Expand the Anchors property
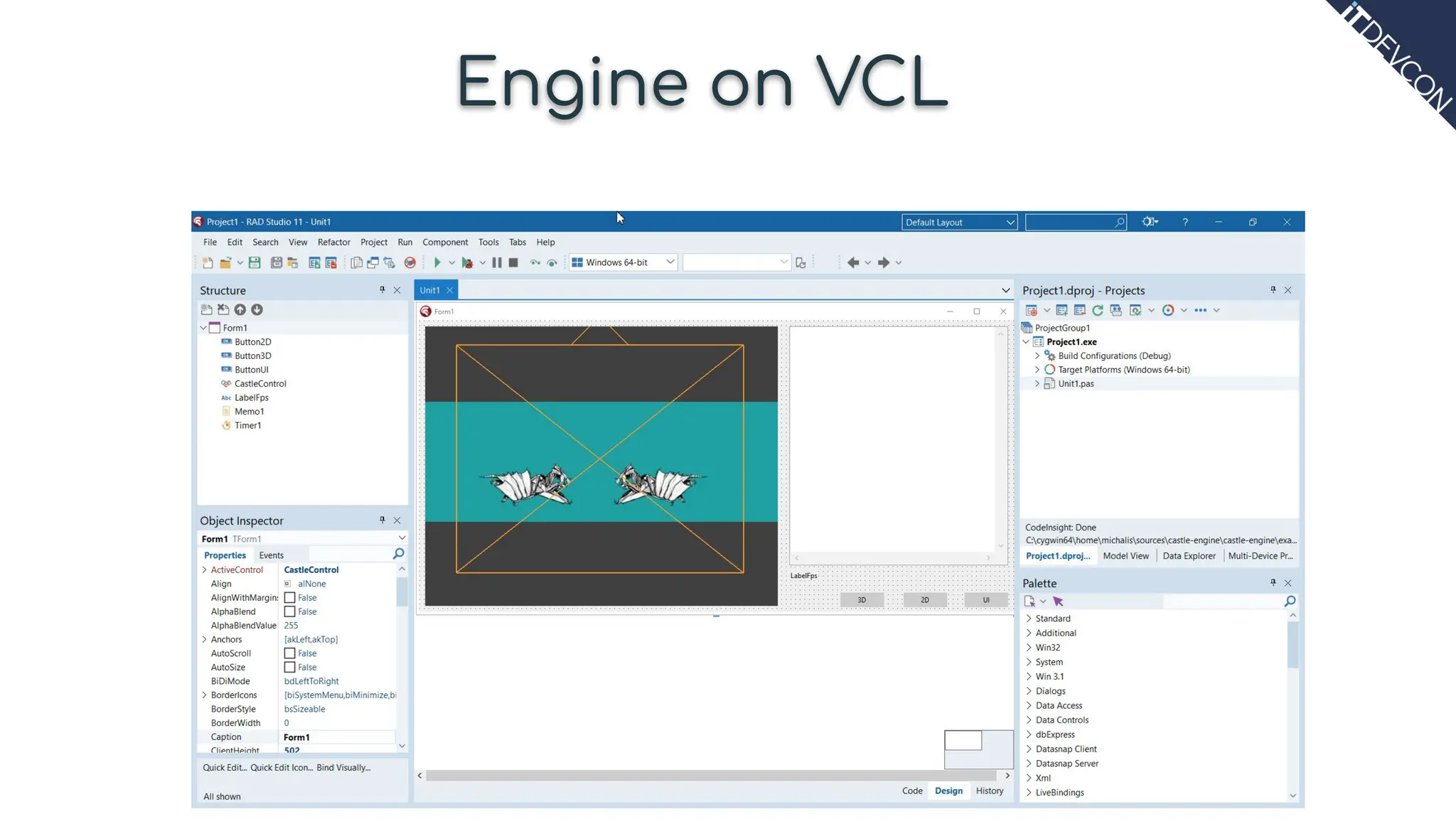The height and width of the screenshot is (819, 1456). click(205, 639)
